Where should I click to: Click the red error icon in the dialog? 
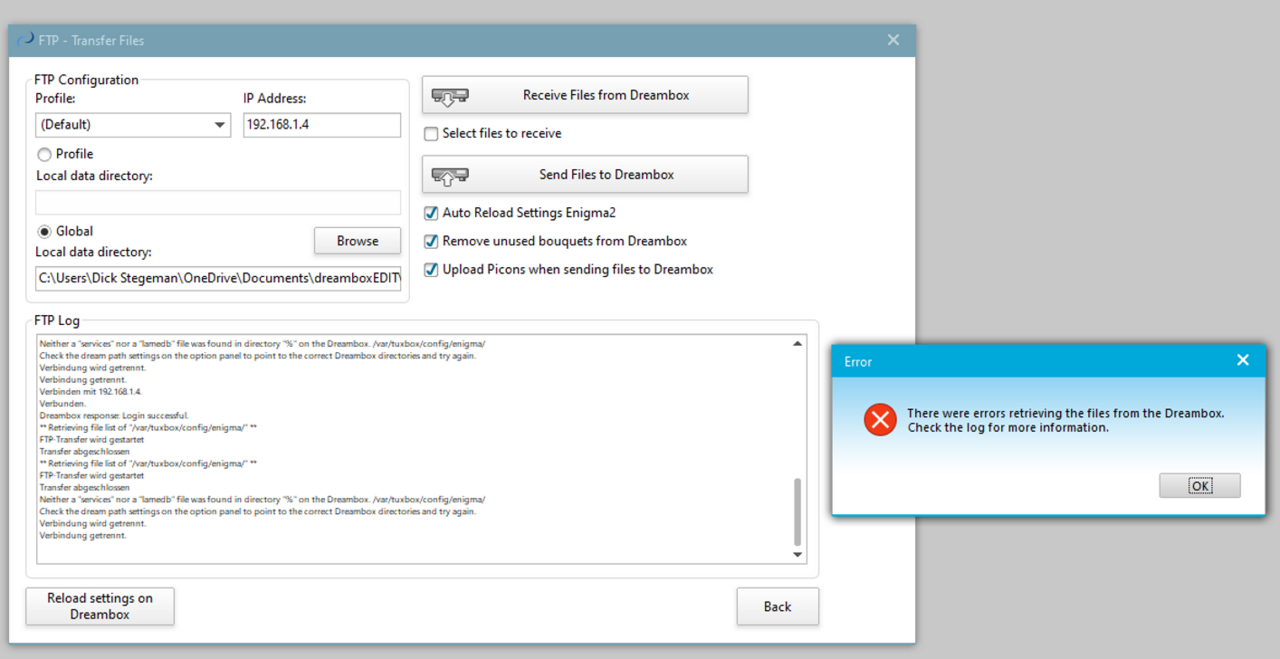click(880, 420)
